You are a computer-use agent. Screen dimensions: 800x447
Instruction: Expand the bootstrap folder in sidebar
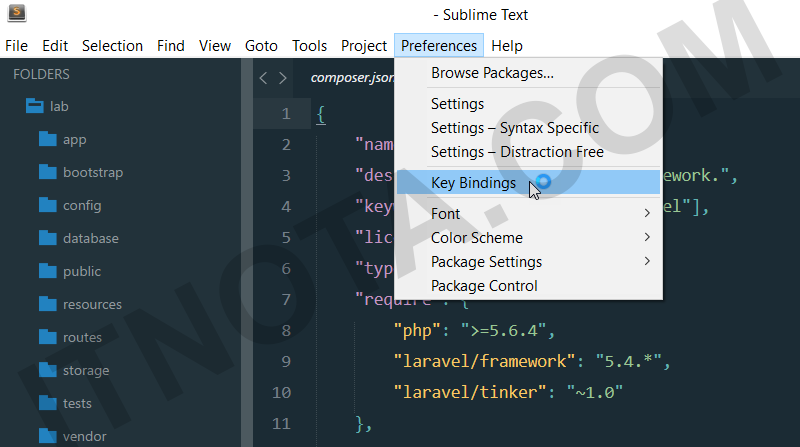93,172
